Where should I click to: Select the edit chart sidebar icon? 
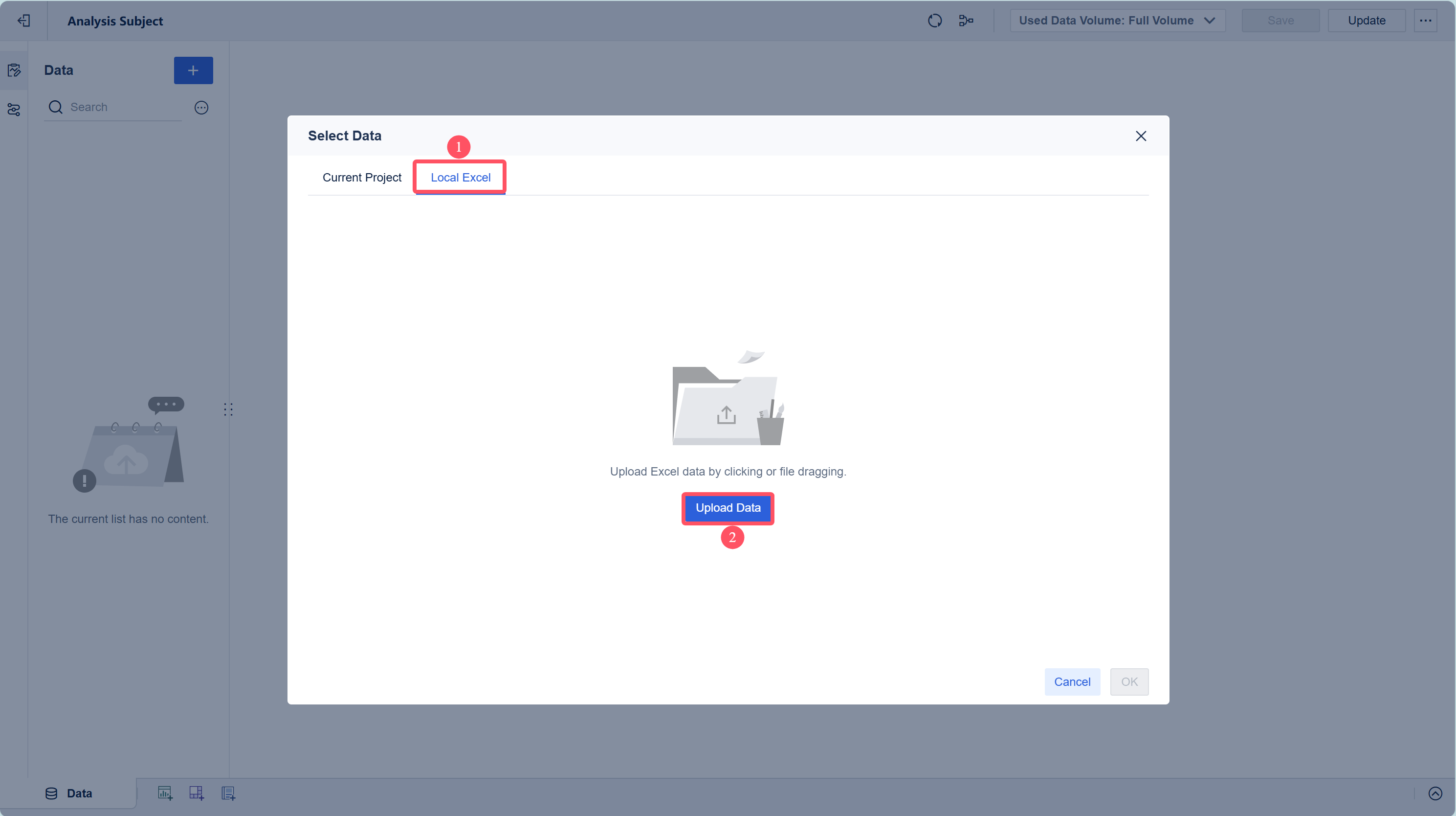click(x=14, y=70)
